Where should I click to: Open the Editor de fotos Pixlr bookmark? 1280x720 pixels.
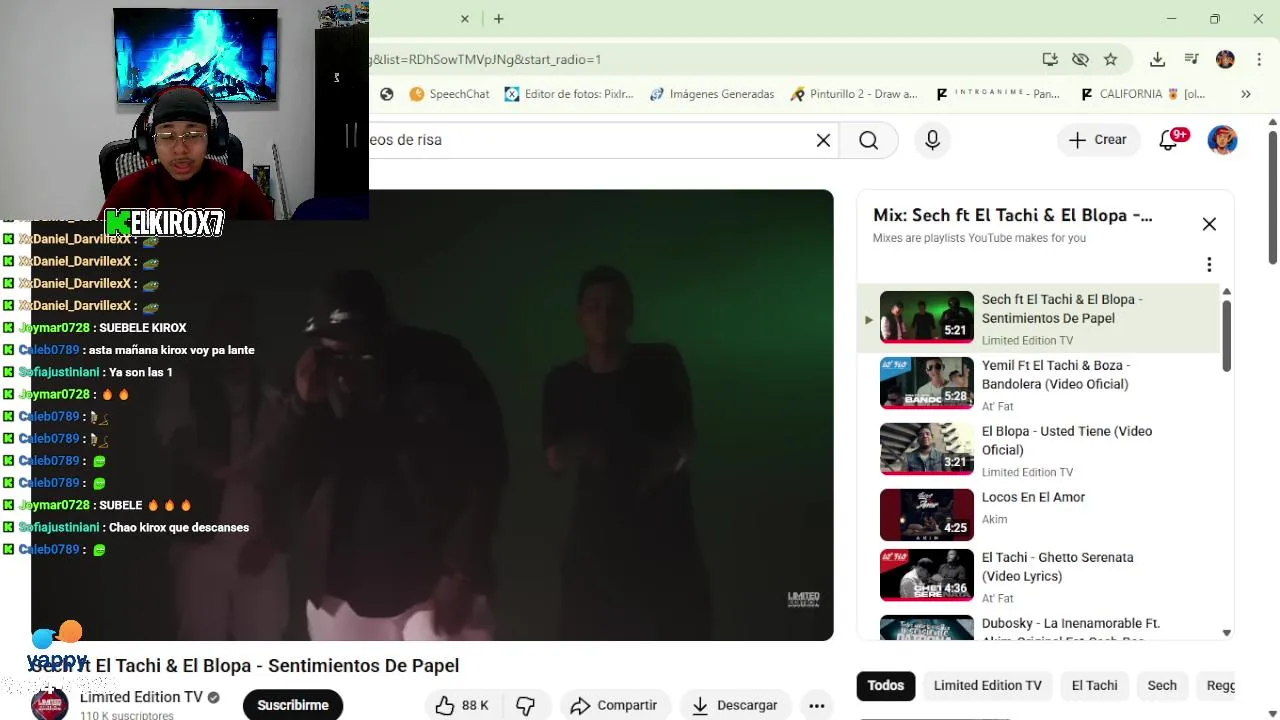(x=568, y=94)
